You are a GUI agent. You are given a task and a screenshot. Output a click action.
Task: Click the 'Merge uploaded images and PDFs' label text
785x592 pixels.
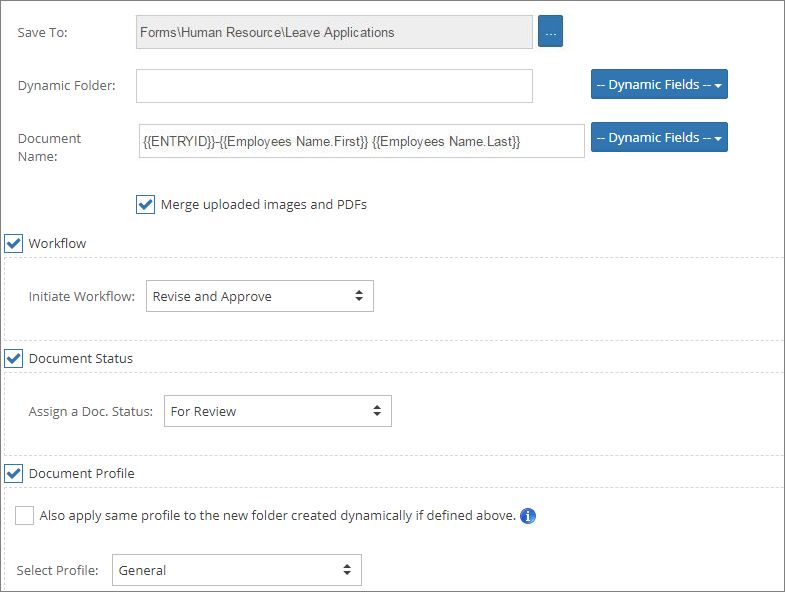(264, 205)
